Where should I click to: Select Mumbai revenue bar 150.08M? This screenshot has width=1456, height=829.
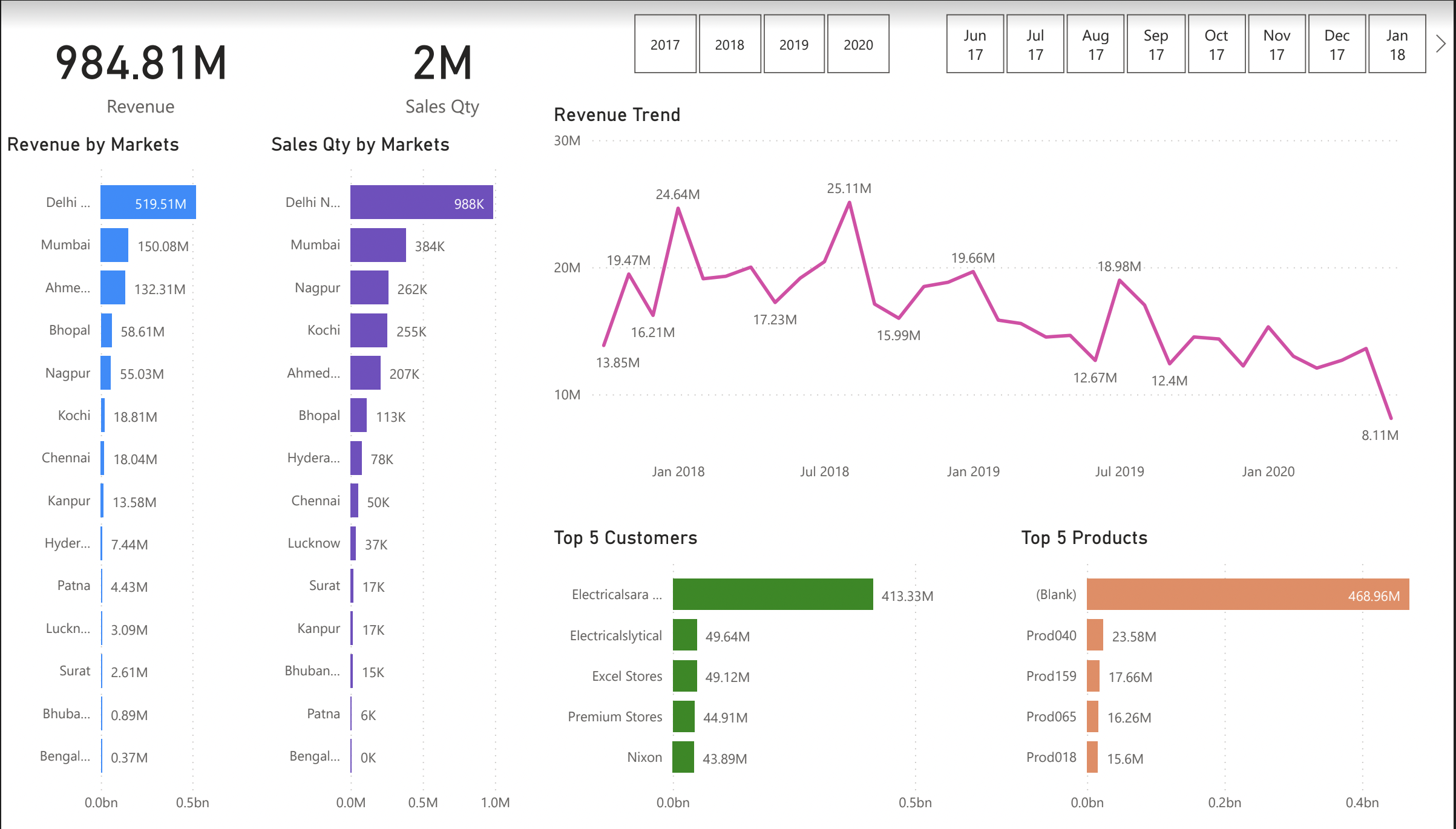tap(114, 245)
